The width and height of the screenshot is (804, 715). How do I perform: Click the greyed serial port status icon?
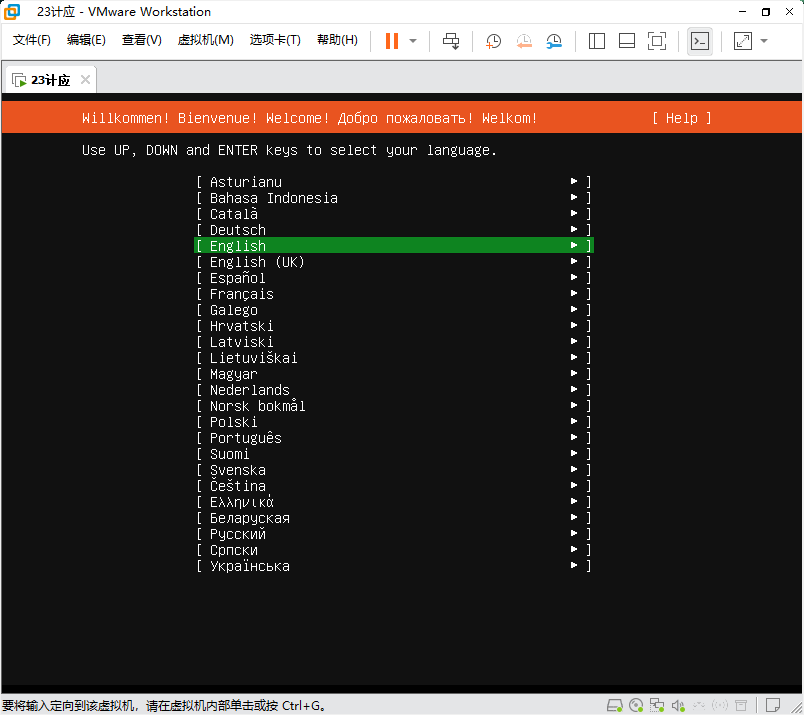[699, 706]
